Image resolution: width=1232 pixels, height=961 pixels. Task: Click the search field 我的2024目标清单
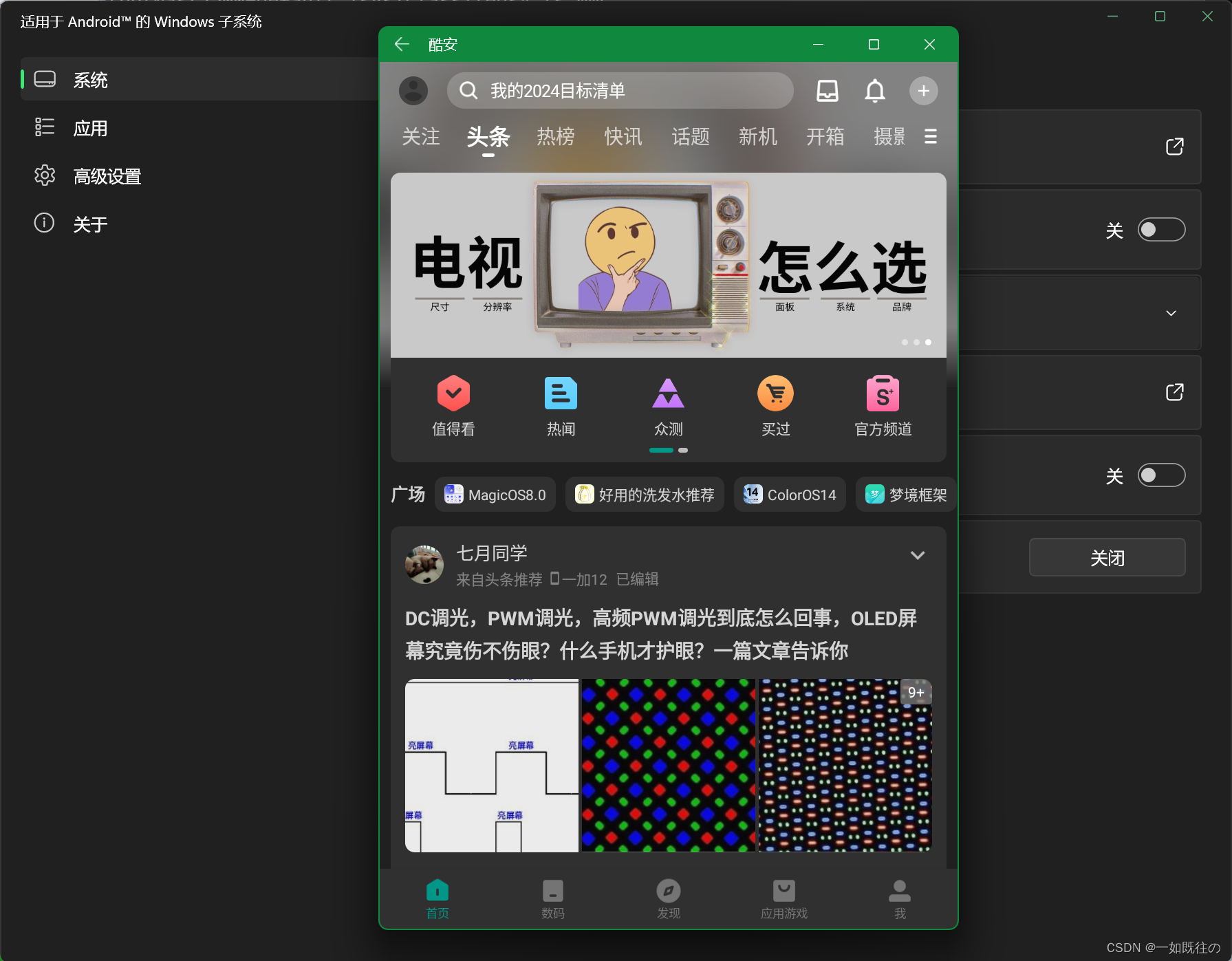click(x=620, y=91)
